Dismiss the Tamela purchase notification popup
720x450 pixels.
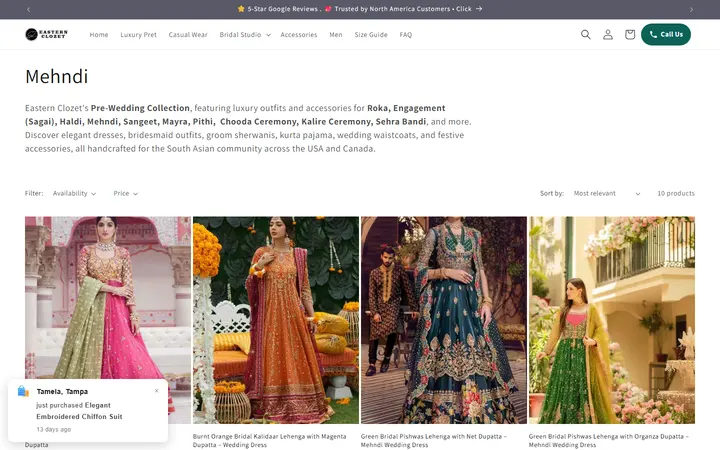(157, 391)
